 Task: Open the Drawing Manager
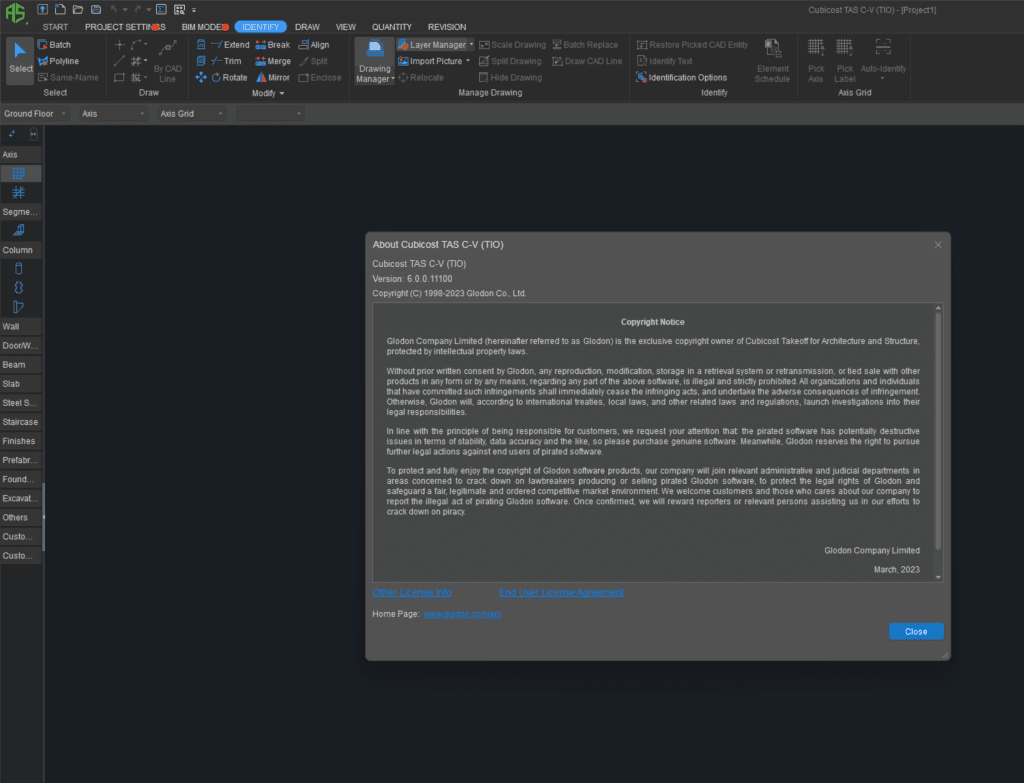(x=374, y=60)
